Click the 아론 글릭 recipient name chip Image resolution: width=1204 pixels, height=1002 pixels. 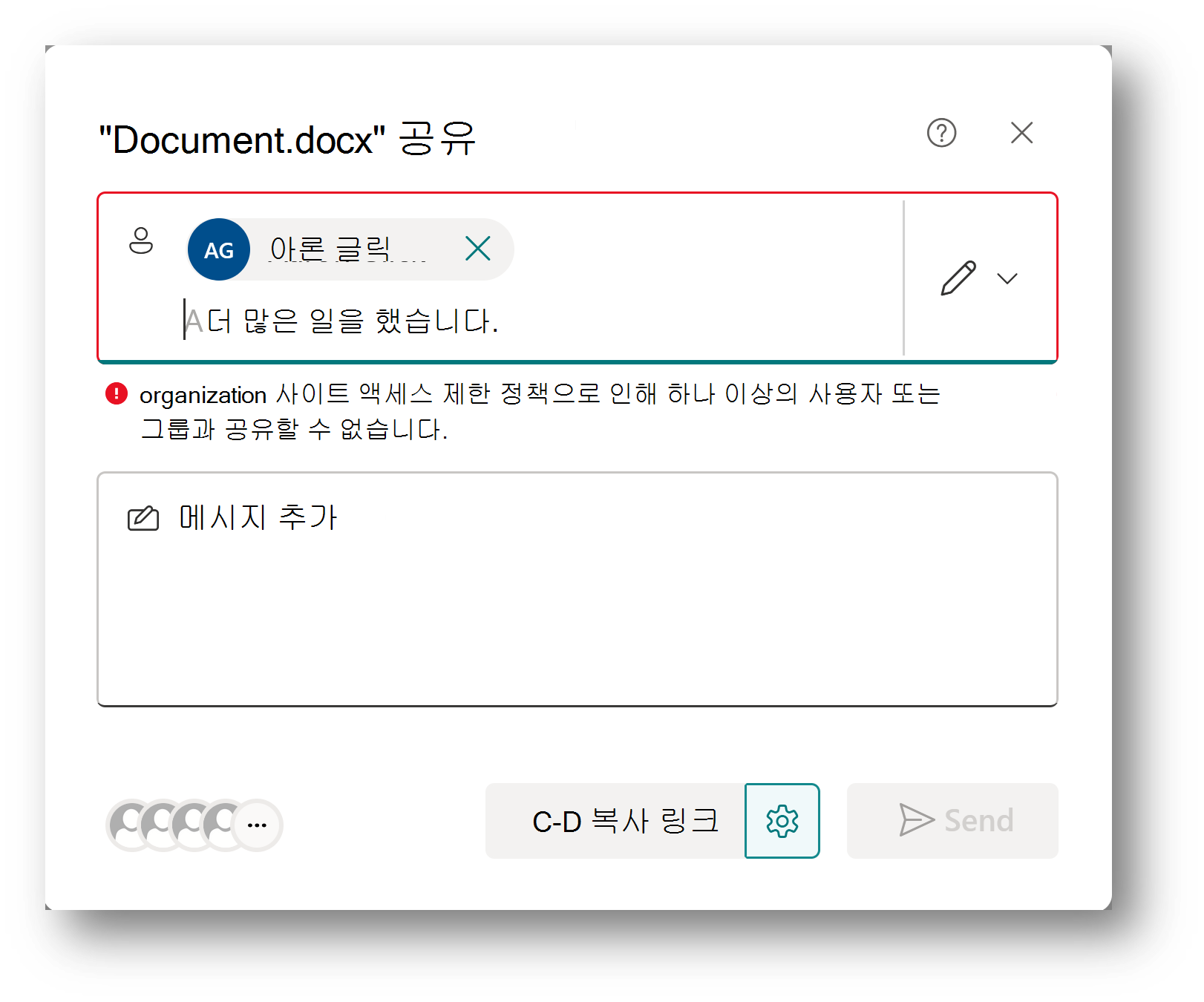tap(349, 249)
